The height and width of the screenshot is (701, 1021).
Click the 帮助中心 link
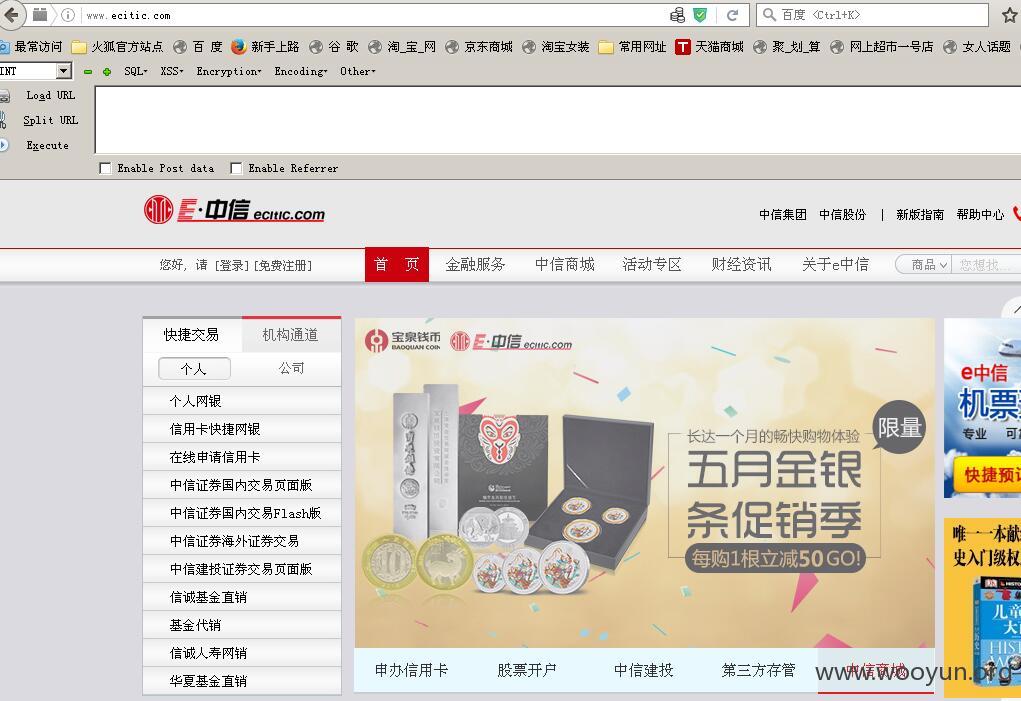click(981, 215)
